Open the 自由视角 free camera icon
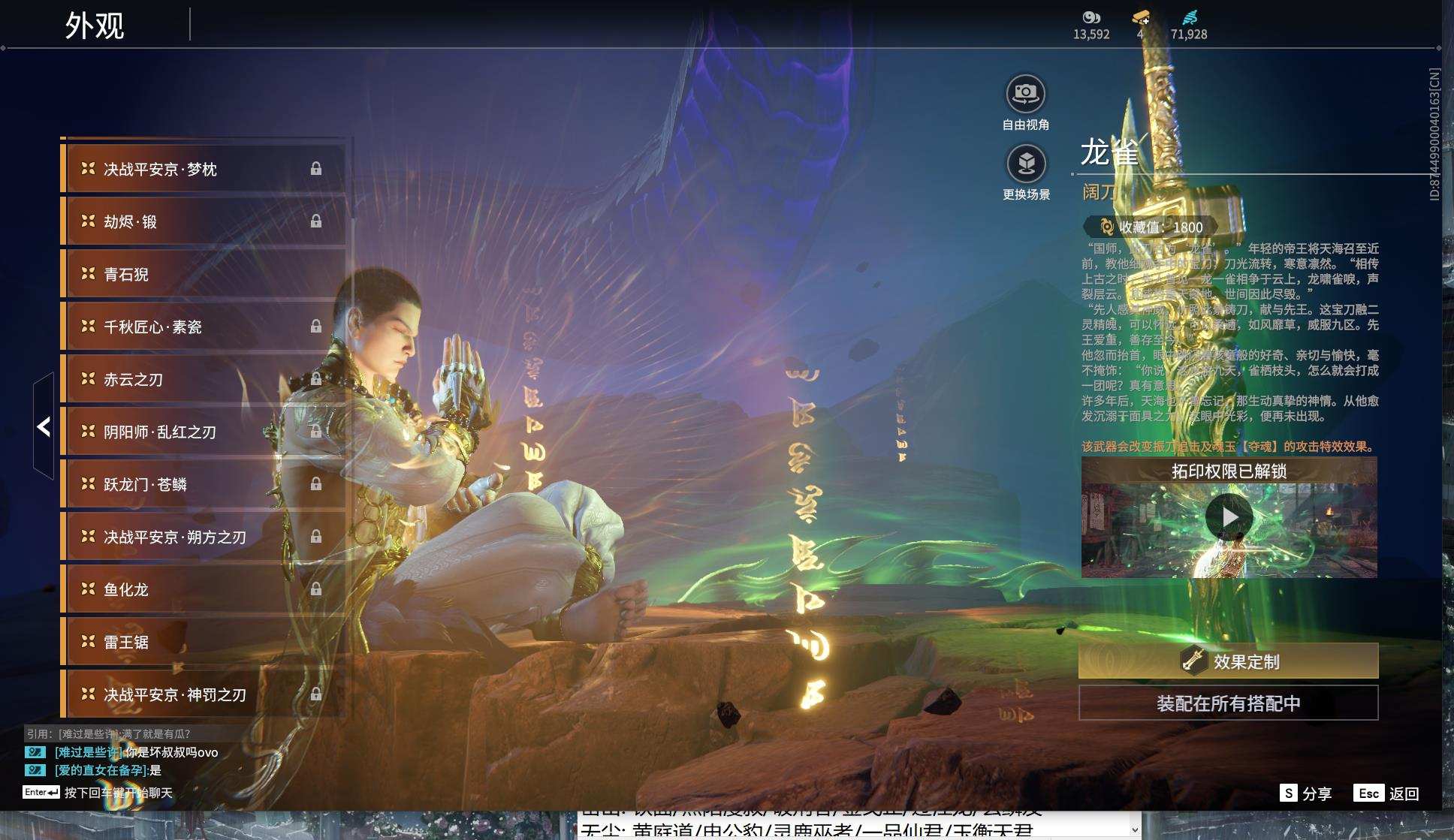Image resolution: width=1454 pixels, height=840 pixels. tap(1025, 95)
